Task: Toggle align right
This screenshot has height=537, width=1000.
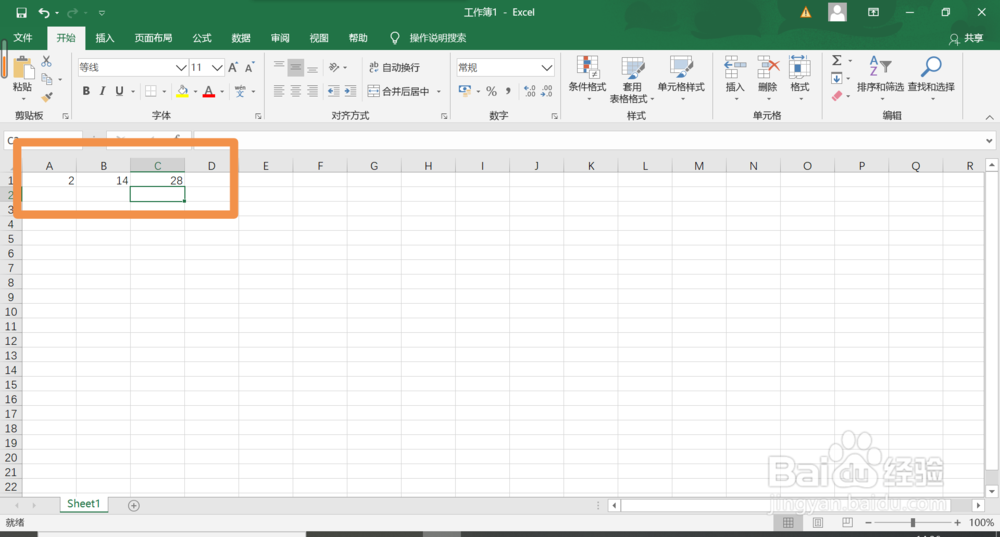Action: pos(312,91)
